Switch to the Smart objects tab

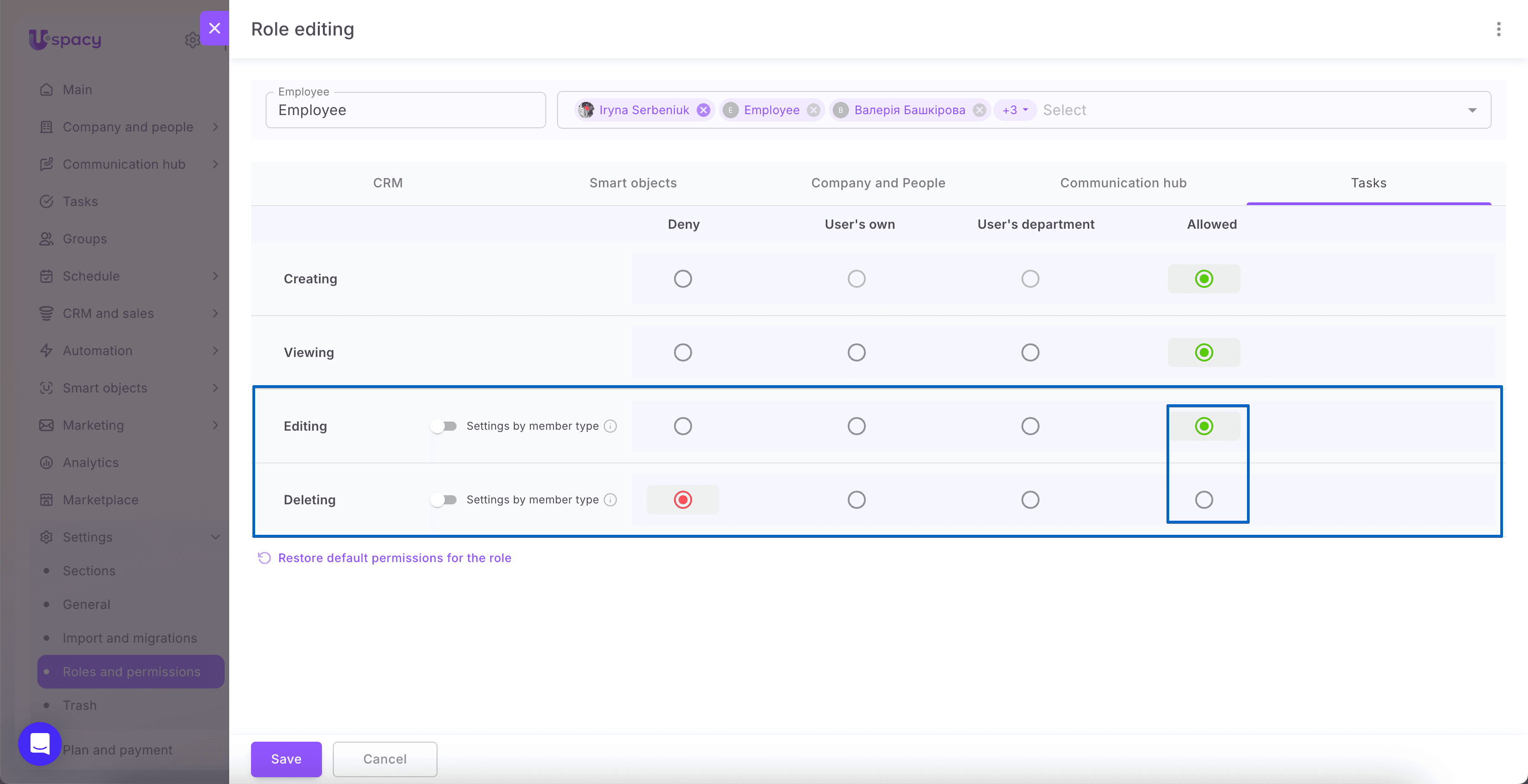633,183
